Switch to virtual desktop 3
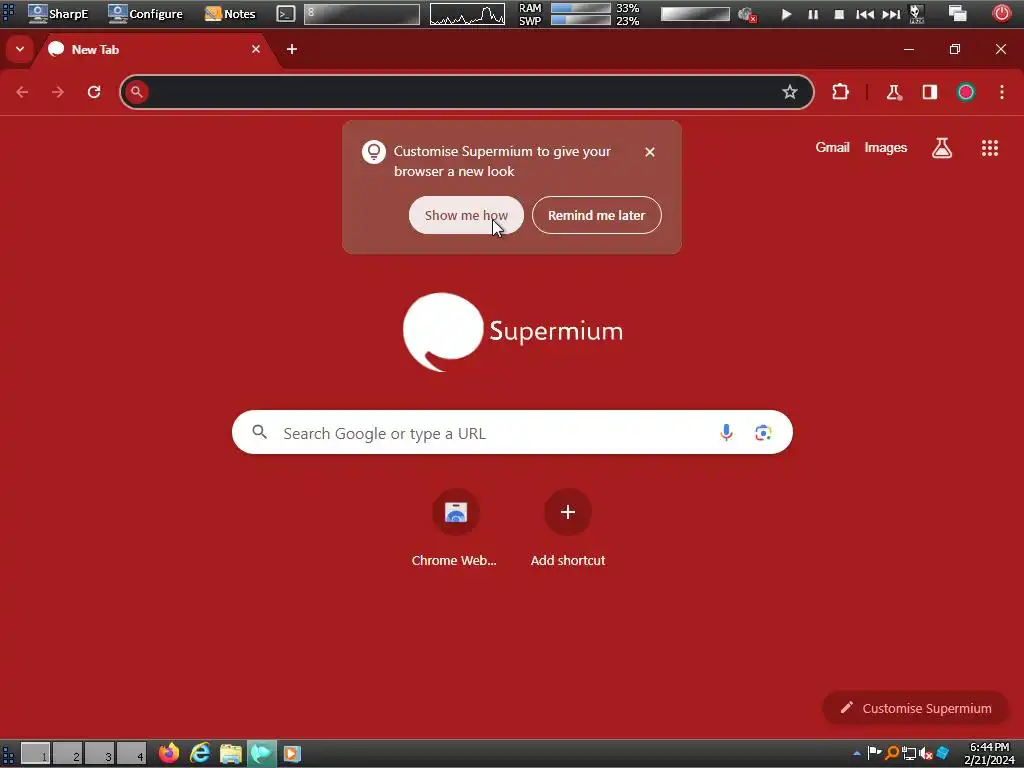1024x768 pixels. click(x=99, y=753)
